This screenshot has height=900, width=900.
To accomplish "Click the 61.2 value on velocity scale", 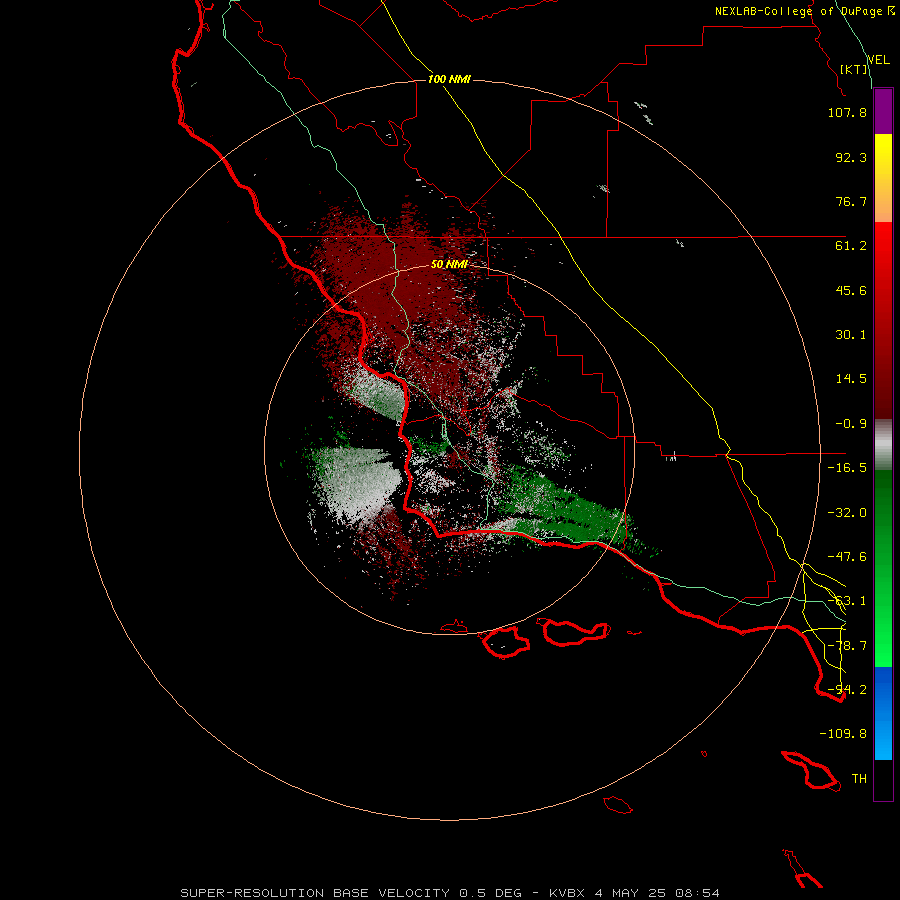I will 851,246.
